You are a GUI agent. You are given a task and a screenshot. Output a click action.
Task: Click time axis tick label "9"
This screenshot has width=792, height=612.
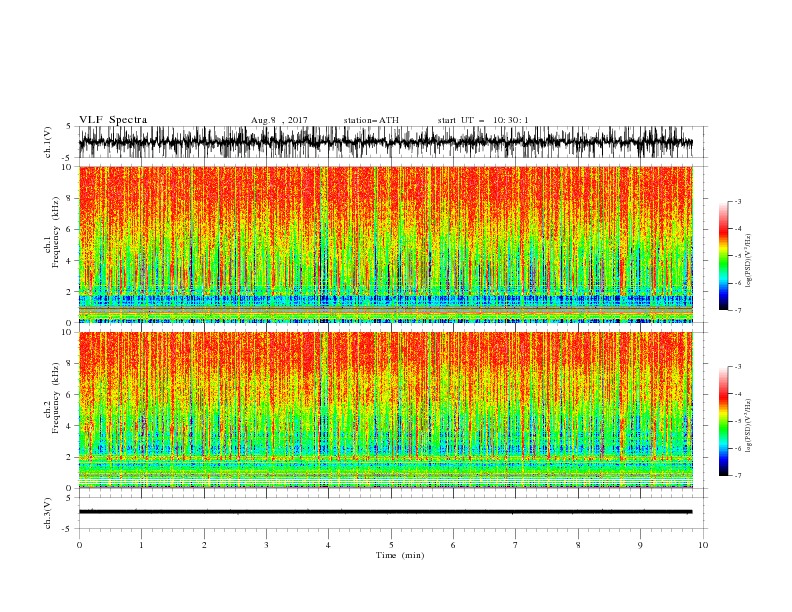coord(640,545)
